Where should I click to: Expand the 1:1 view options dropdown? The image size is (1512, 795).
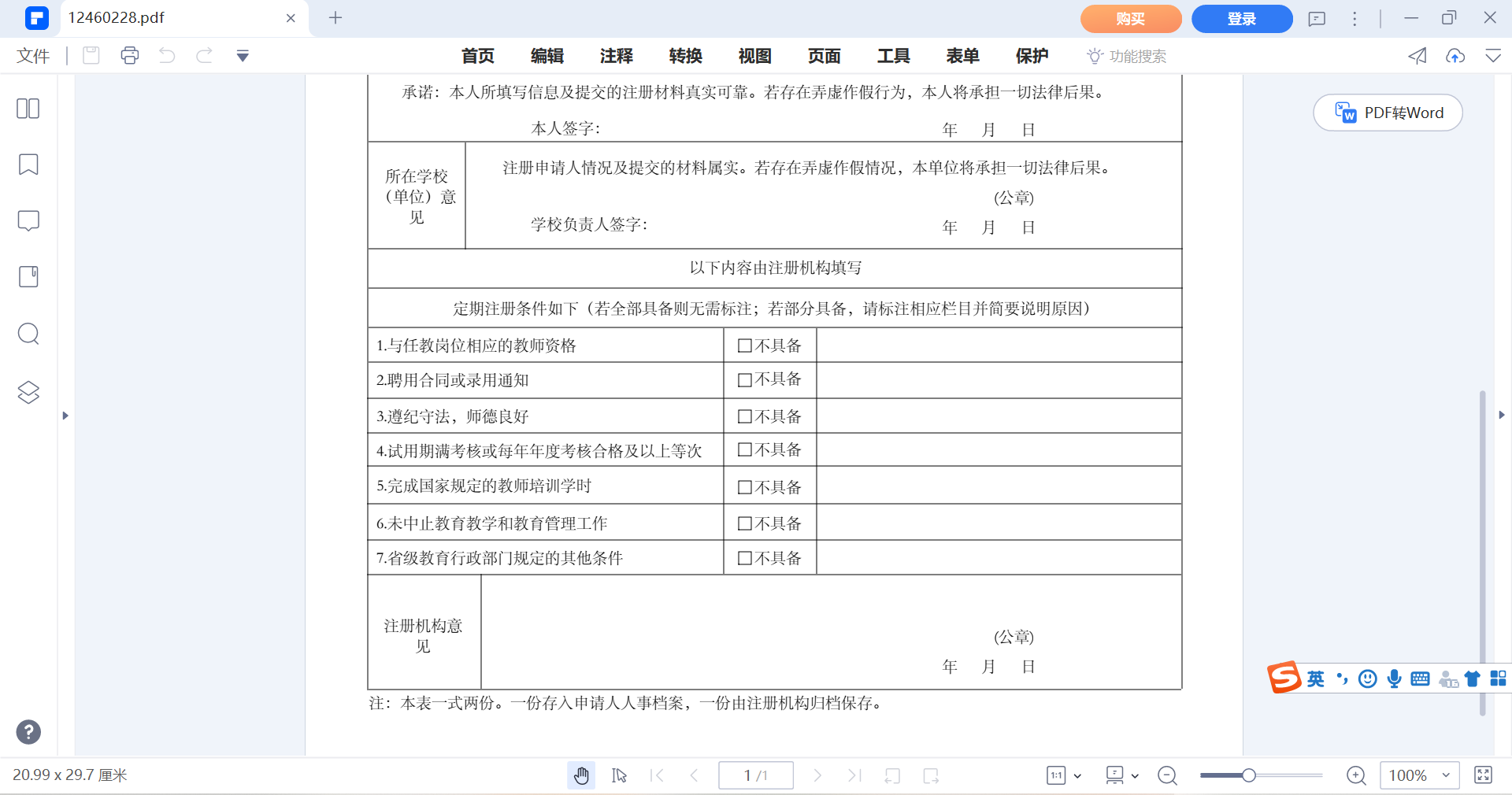pos(1078,775)
